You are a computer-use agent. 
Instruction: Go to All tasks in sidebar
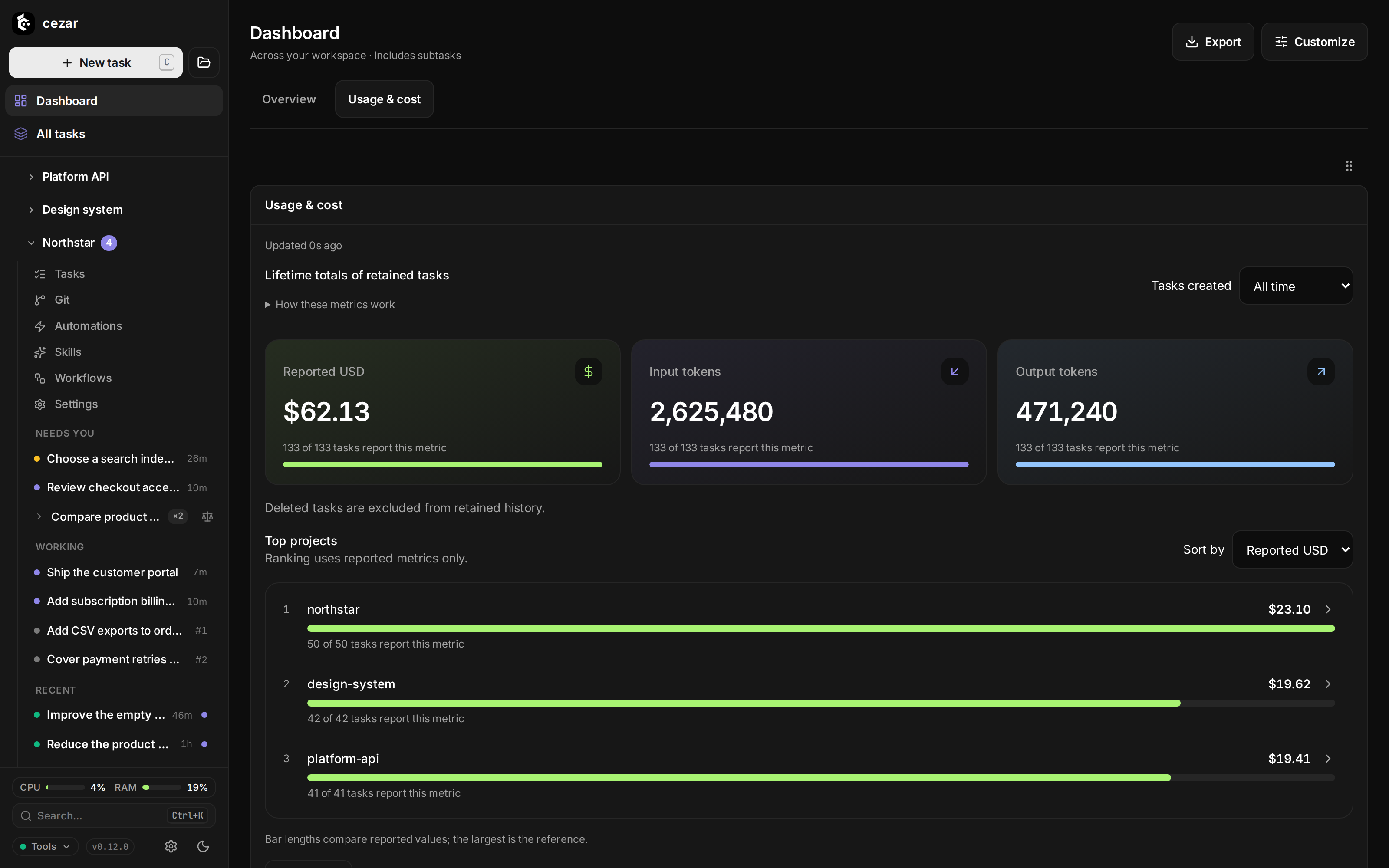(x=114, y=134)
